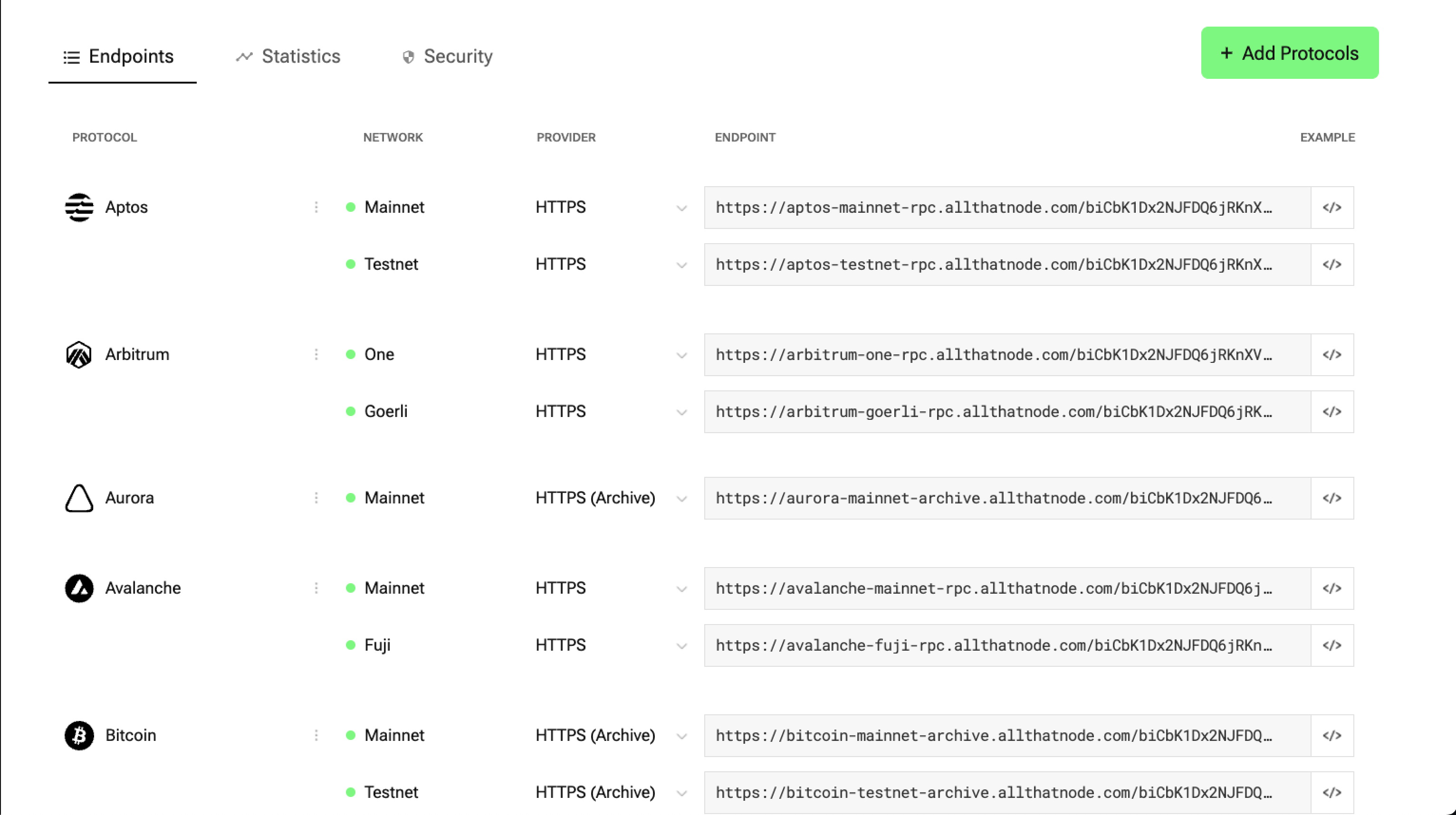
Task: Select the Avalanche Mainnet endpoint URL field
Action: [1007, 588]
